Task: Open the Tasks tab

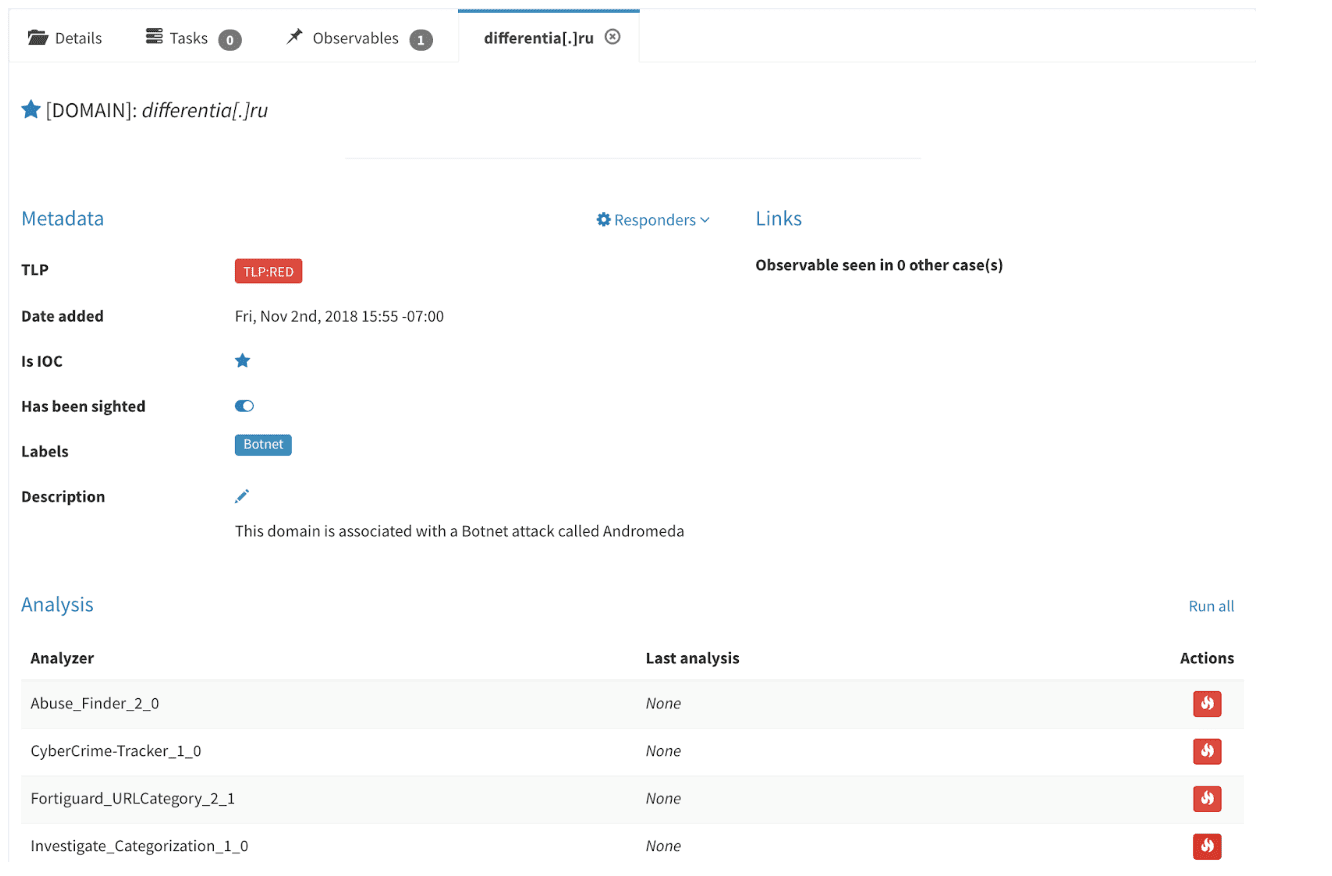Action: click(193, 38)
